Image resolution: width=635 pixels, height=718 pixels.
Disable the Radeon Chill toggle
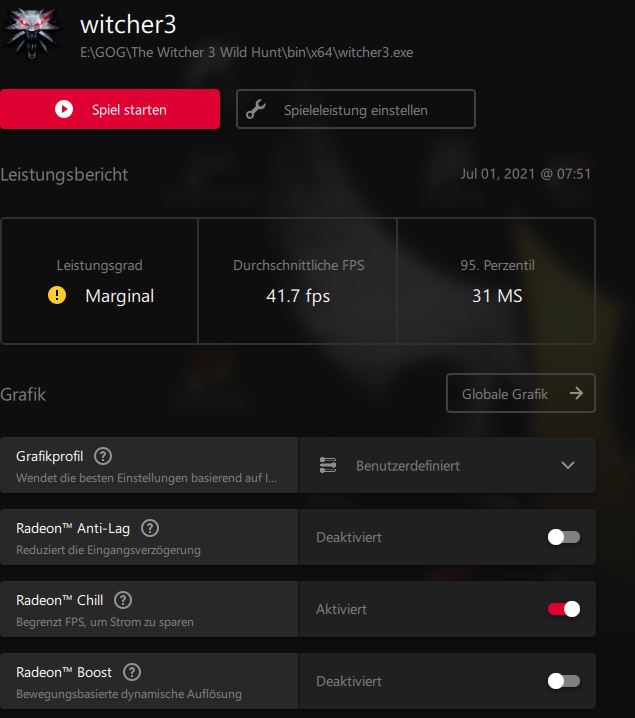tap(564, 609)
